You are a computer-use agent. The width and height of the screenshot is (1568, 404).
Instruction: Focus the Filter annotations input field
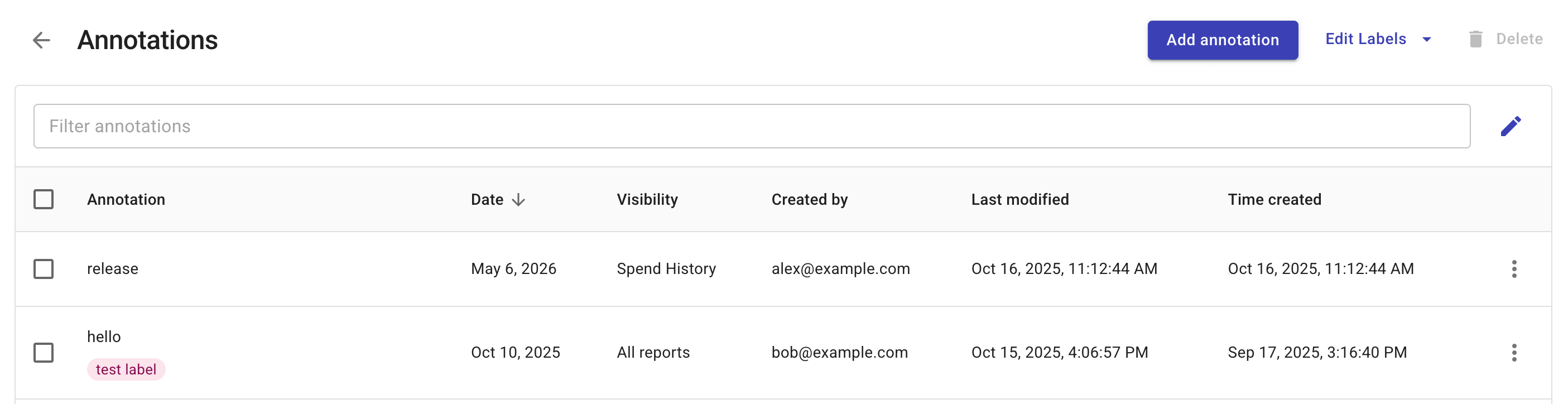751,127
